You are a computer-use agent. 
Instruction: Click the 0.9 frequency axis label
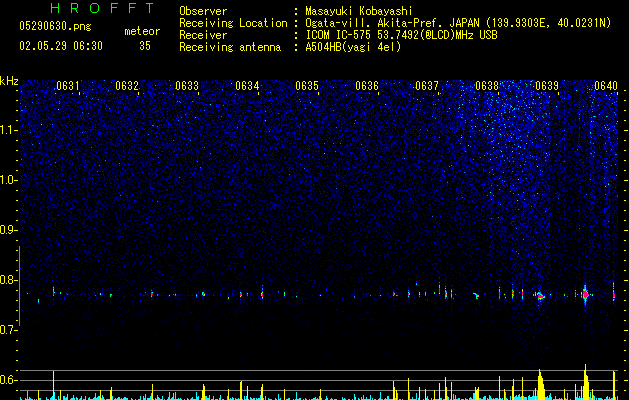[x=9, y=230]
